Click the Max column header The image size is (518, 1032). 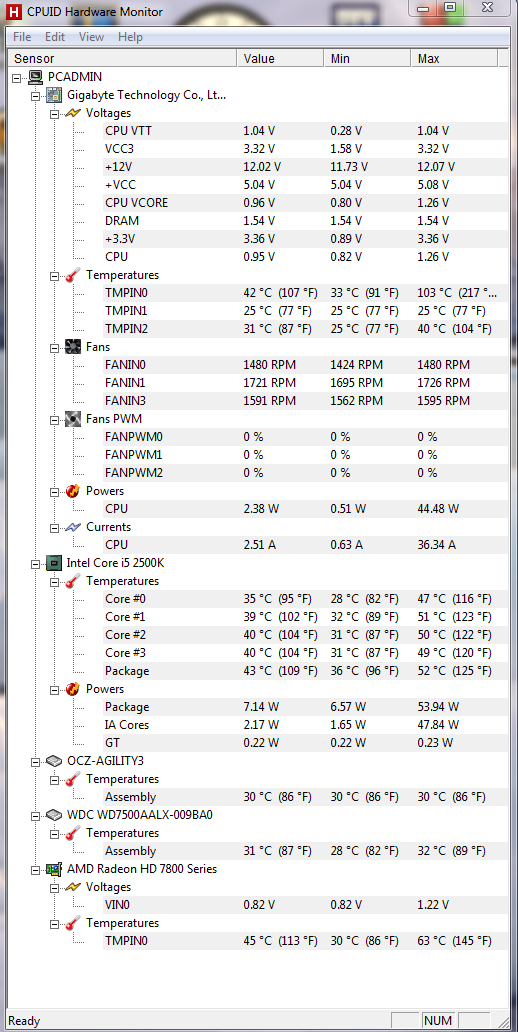click(x=454, y=59)
